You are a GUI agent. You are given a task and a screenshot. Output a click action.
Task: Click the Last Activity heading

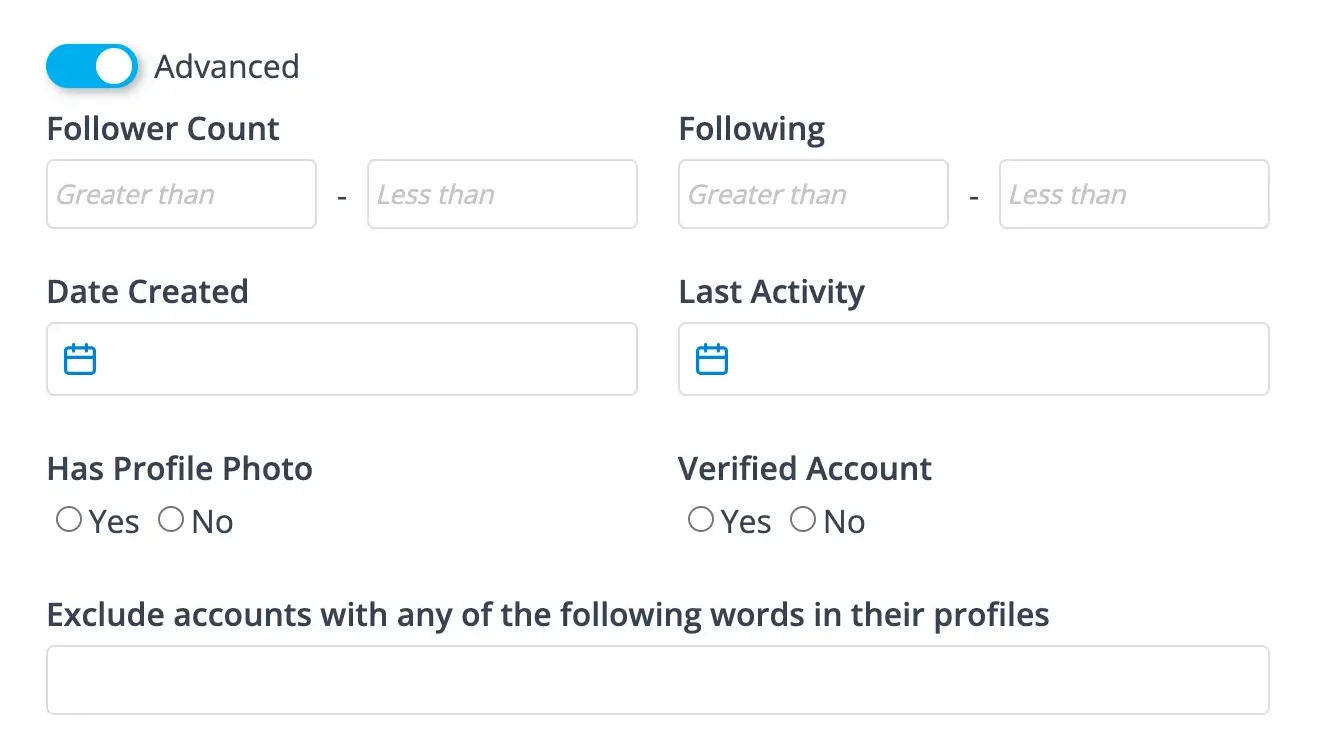point(771,291)
